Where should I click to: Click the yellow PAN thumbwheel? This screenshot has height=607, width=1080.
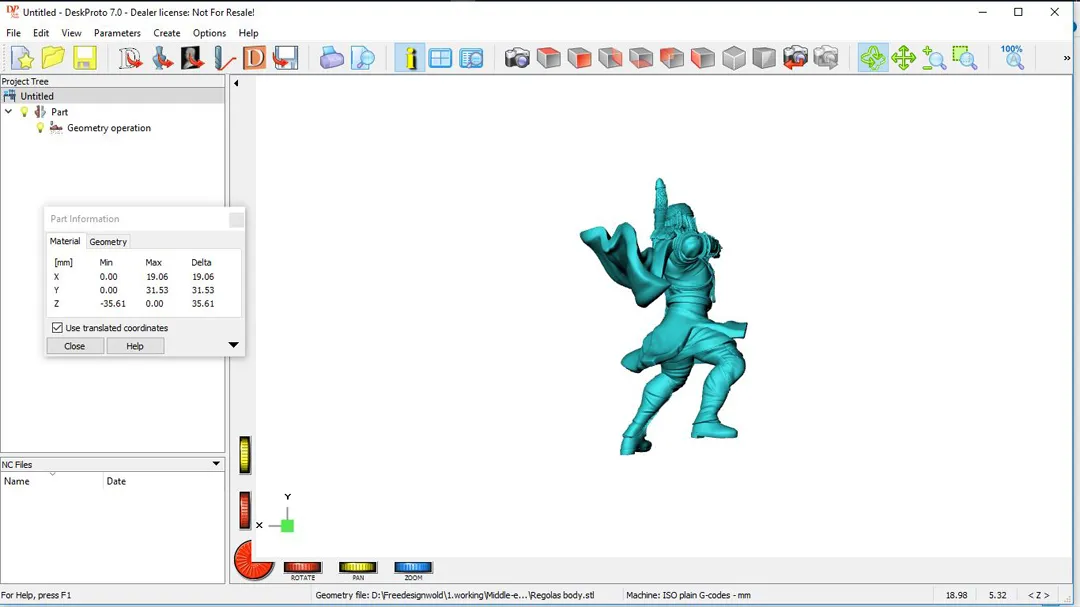[357, 567]
